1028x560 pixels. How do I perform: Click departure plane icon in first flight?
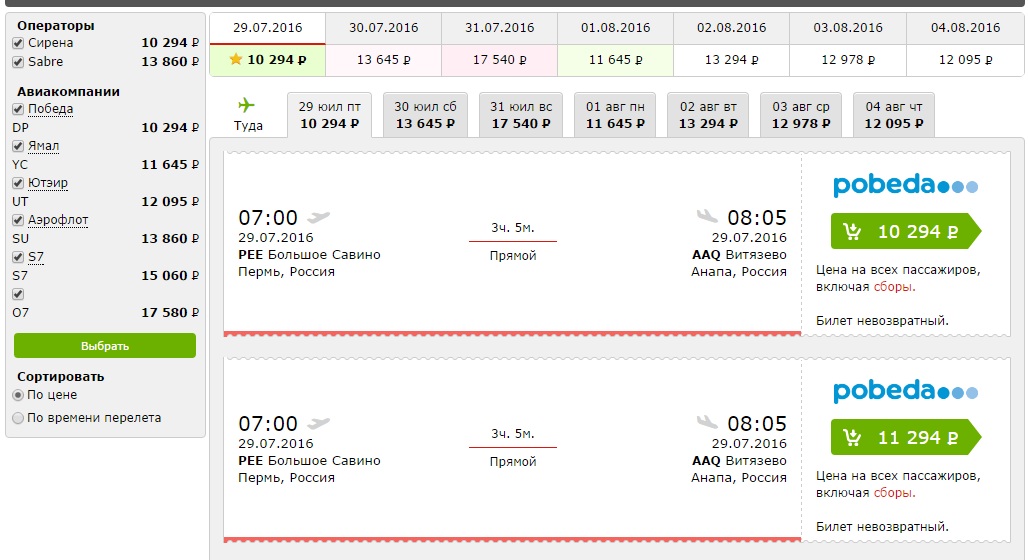[319, 217]
